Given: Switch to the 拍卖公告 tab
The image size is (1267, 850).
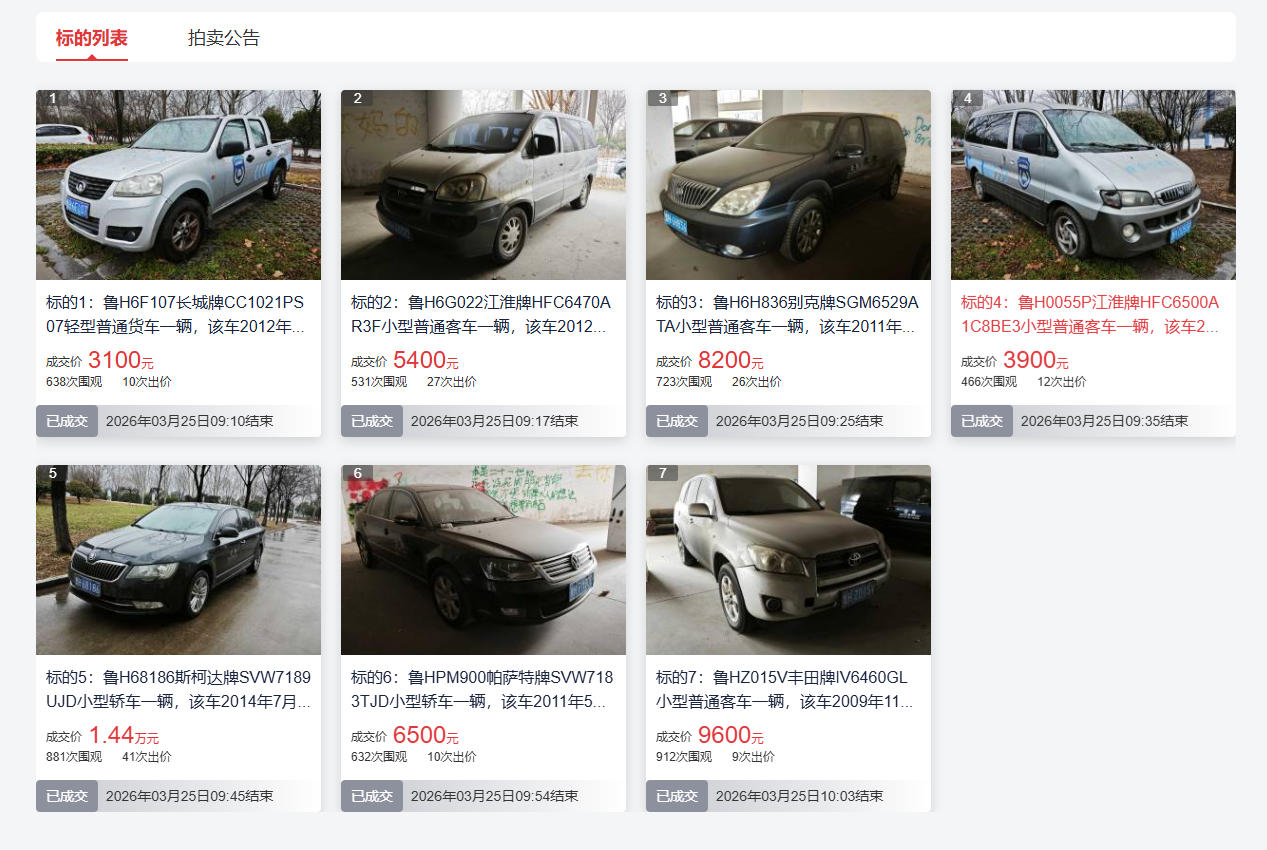Looking at the screenshot, I should (x=224, y=38).
